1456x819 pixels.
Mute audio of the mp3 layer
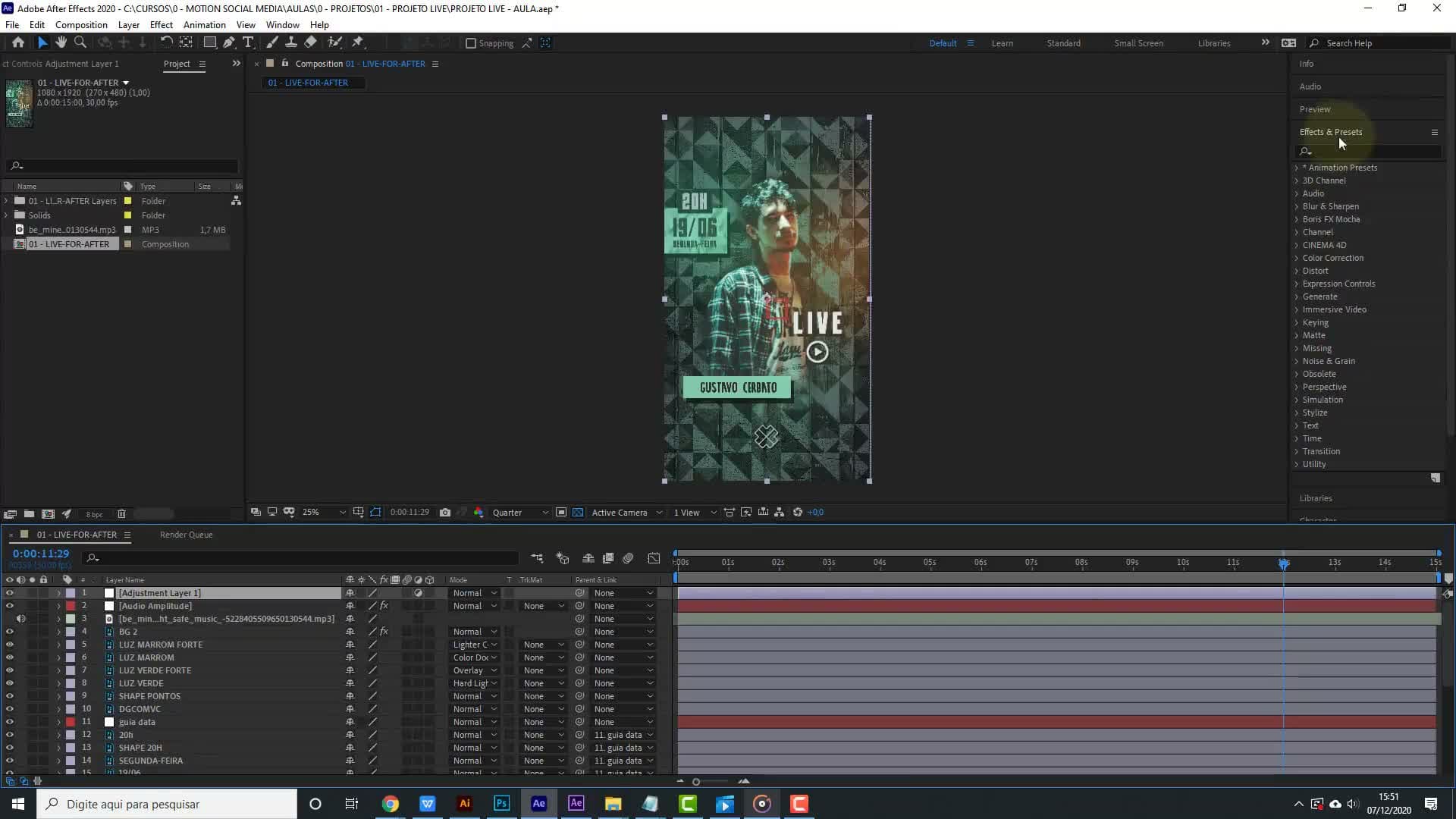click(x=20, y=619)
